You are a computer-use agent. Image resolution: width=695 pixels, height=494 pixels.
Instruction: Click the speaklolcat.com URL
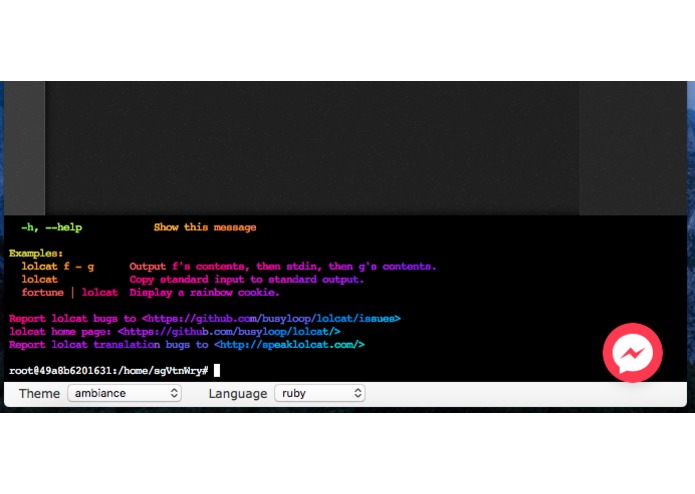289,344
